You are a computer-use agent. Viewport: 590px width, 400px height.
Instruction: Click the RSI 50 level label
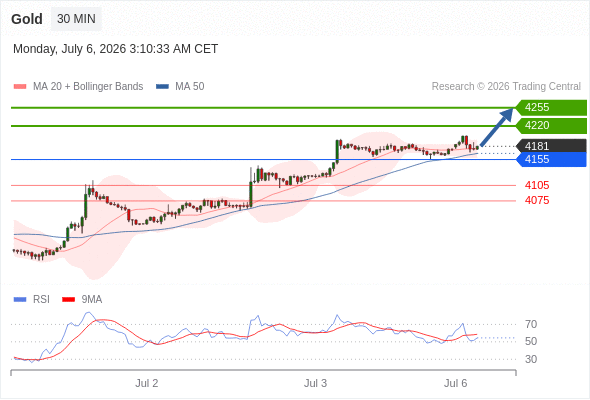tap(531, 342)
